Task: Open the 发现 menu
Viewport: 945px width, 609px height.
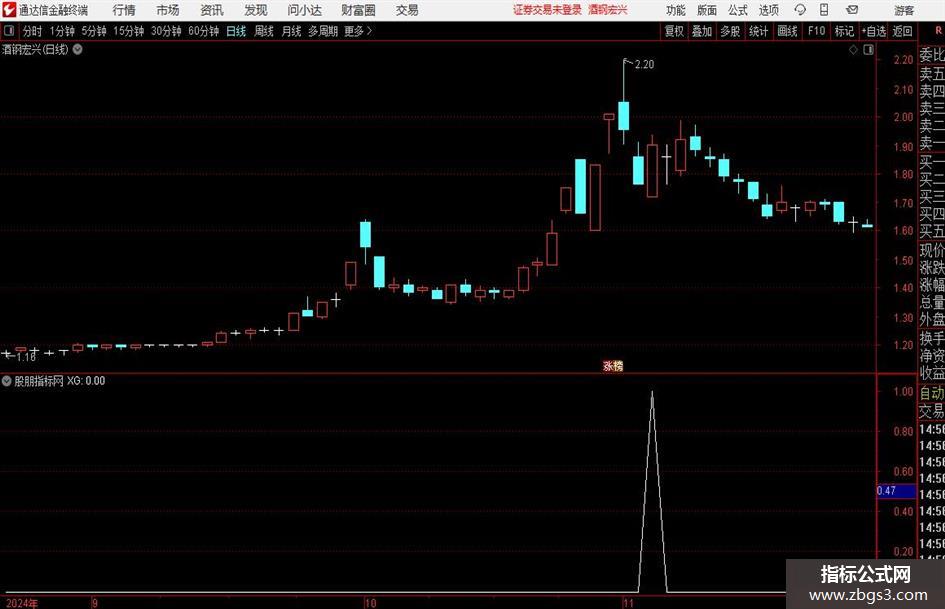Action: 256,10
